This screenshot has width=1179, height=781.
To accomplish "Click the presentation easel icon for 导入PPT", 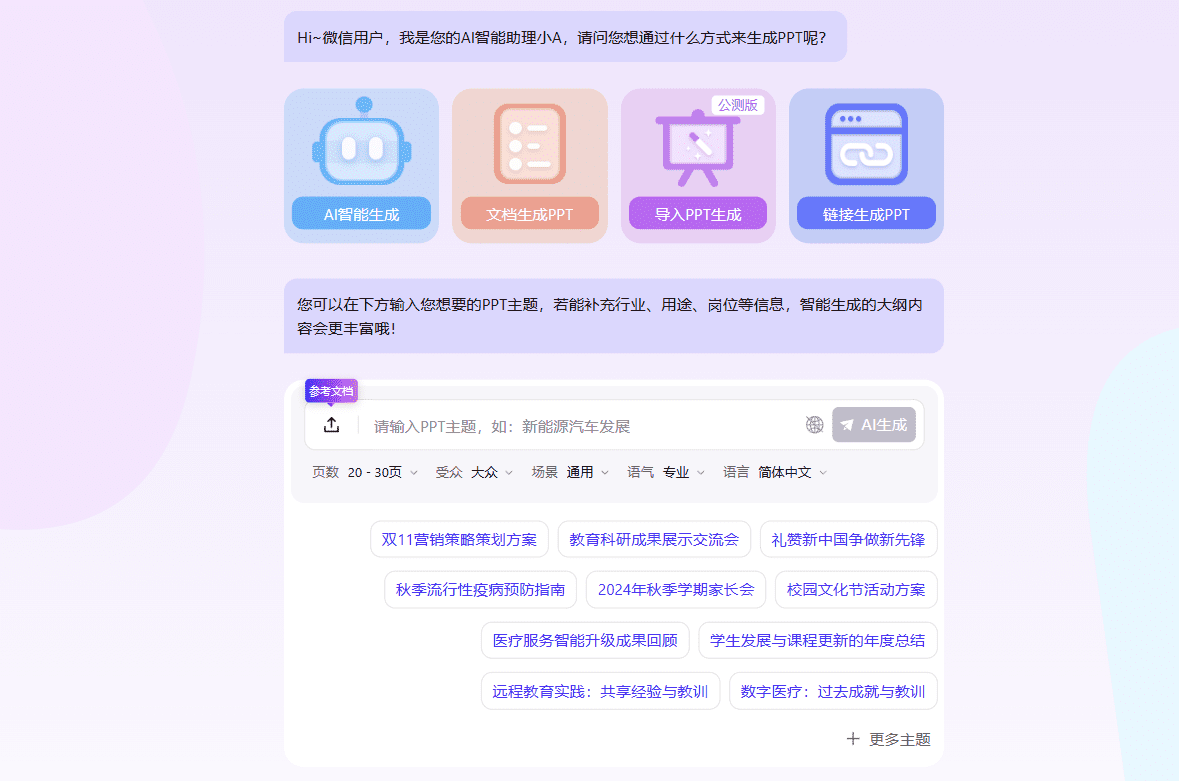I will [698, 148].
